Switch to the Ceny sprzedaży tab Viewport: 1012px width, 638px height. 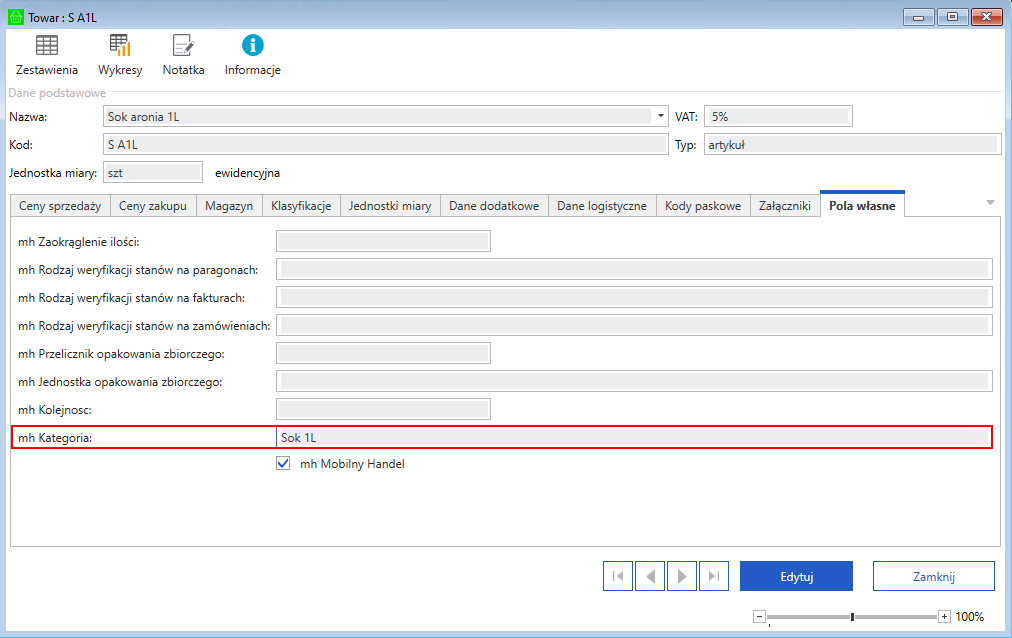point(60,206)
